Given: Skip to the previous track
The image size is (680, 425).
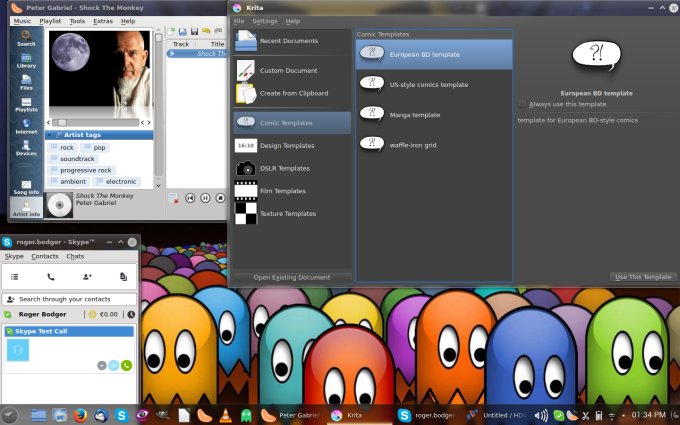Looking at the screenshot, I should click(190, 198).
